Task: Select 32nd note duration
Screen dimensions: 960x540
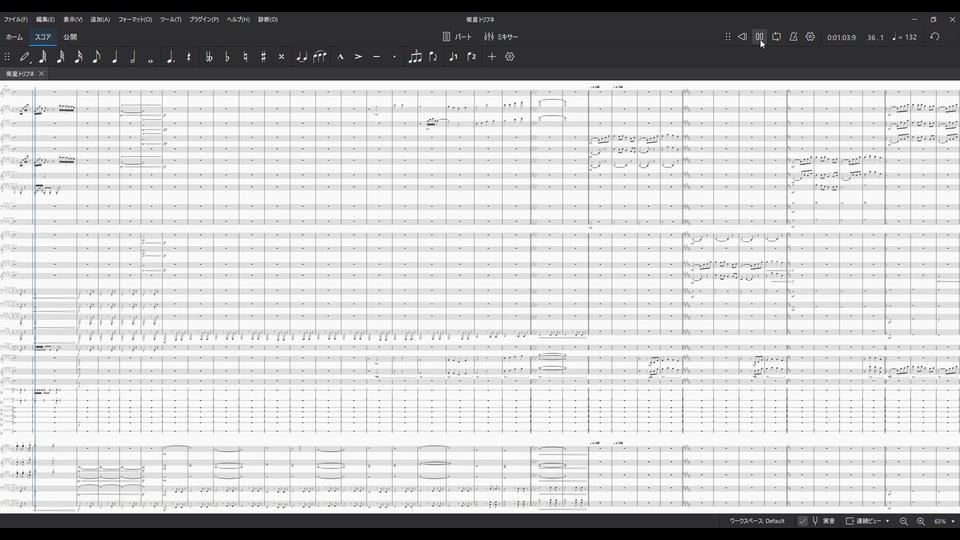Action: [x=61, y=57]
